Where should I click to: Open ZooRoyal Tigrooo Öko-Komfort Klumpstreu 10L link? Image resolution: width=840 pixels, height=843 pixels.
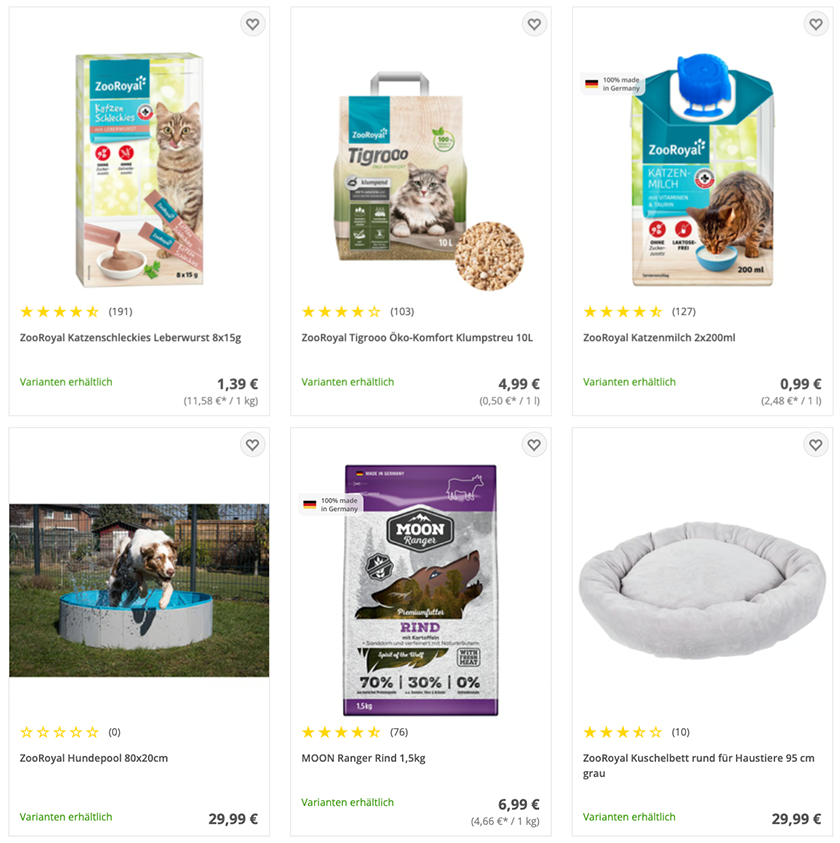(x=417, y=338)
